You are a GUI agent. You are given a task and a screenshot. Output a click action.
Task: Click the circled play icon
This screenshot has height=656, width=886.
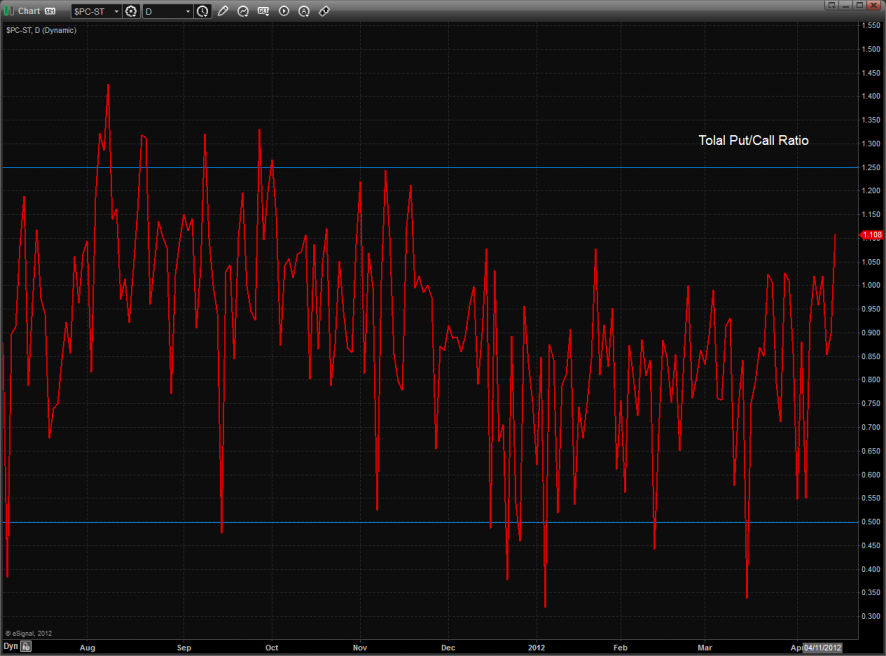(x=284, y=11)
